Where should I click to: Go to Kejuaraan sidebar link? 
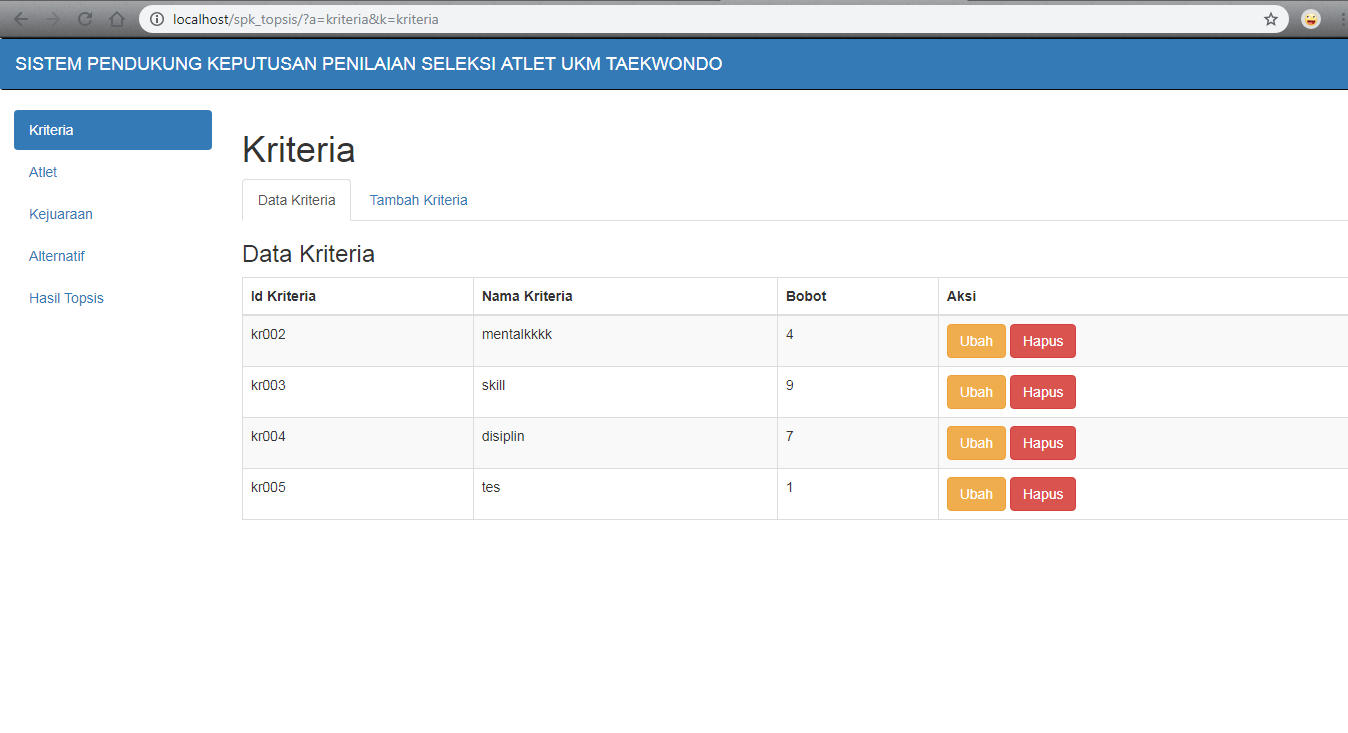[x=61, y=214]
